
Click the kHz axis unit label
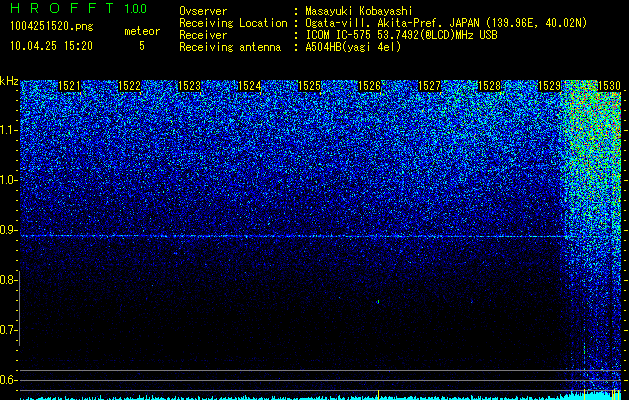(9, 81)
